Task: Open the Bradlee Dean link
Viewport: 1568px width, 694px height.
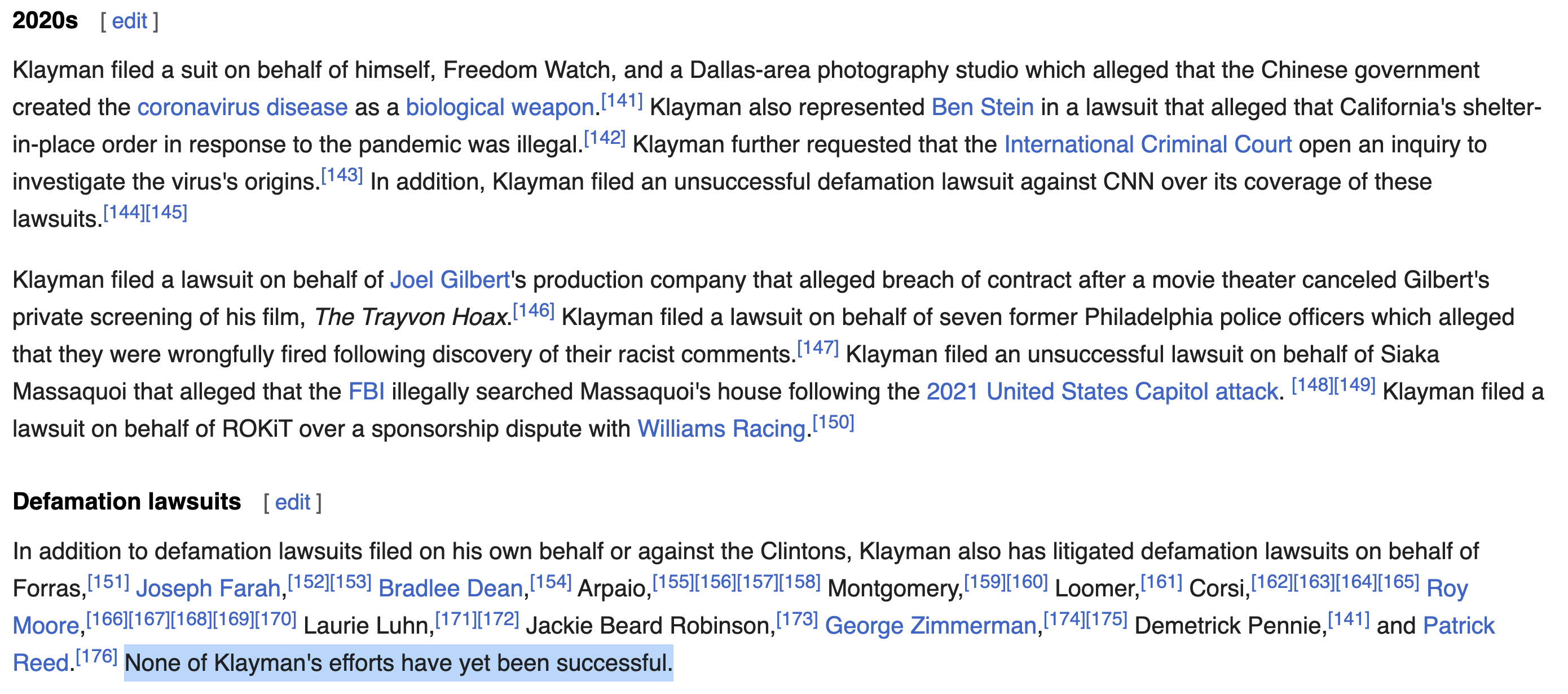Action: 451,588
